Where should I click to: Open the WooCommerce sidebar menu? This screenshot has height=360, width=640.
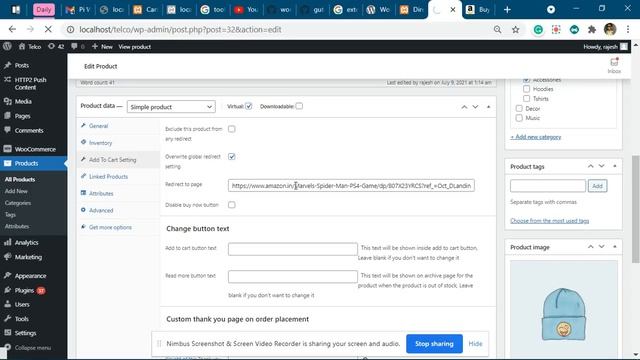(35, 149)
